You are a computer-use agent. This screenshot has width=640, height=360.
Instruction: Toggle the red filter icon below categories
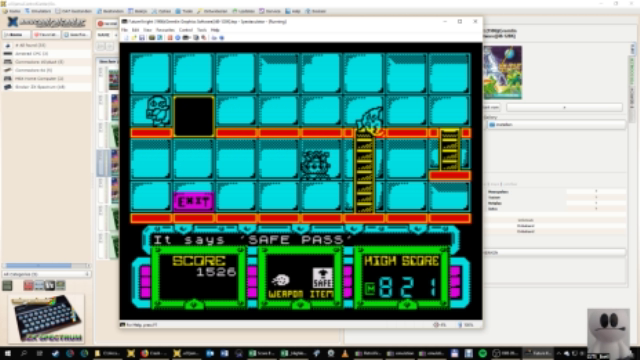click(x=28, y=285)
